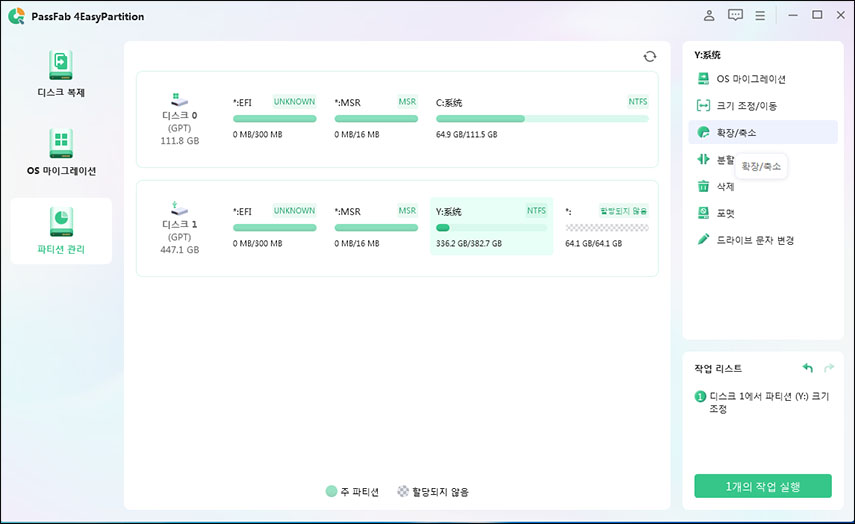Click the PassFab 4EasyPartition logo
Image resolution: width=855 pixels, height=524 pixels.
coord(16,16)
